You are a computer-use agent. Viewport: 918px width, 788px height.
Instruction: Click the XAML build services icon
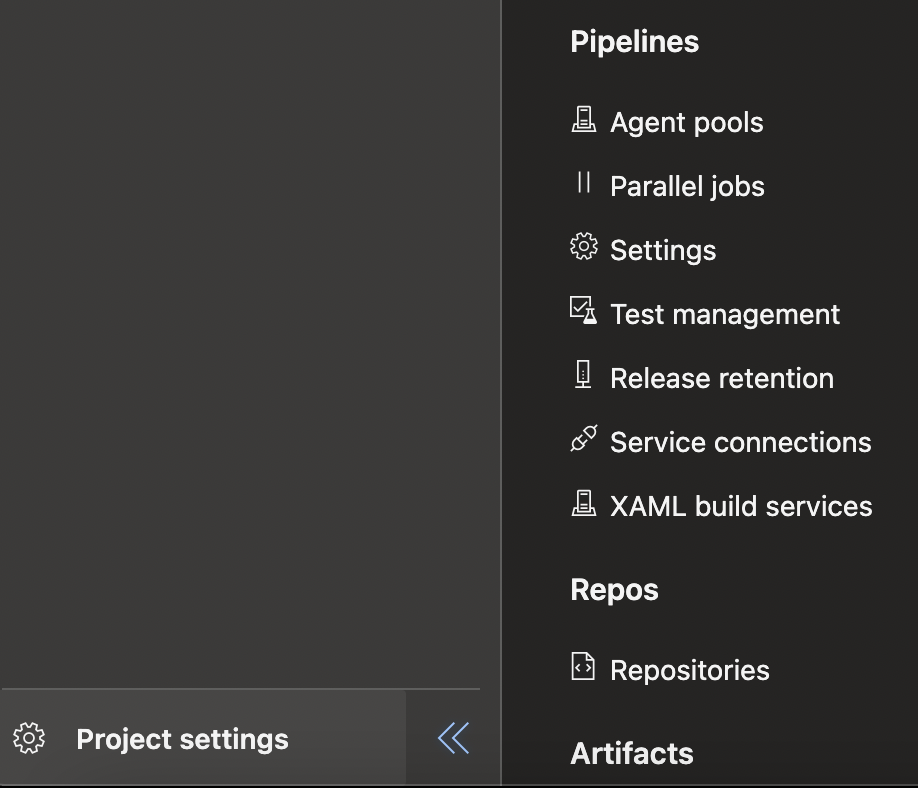coord(583,504)
